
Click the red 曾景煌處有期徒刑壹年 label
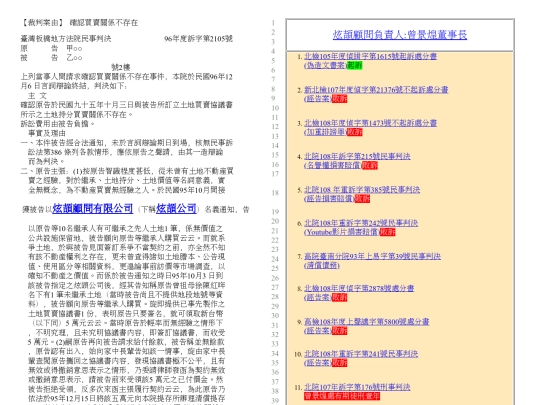[x=342, y=396]
